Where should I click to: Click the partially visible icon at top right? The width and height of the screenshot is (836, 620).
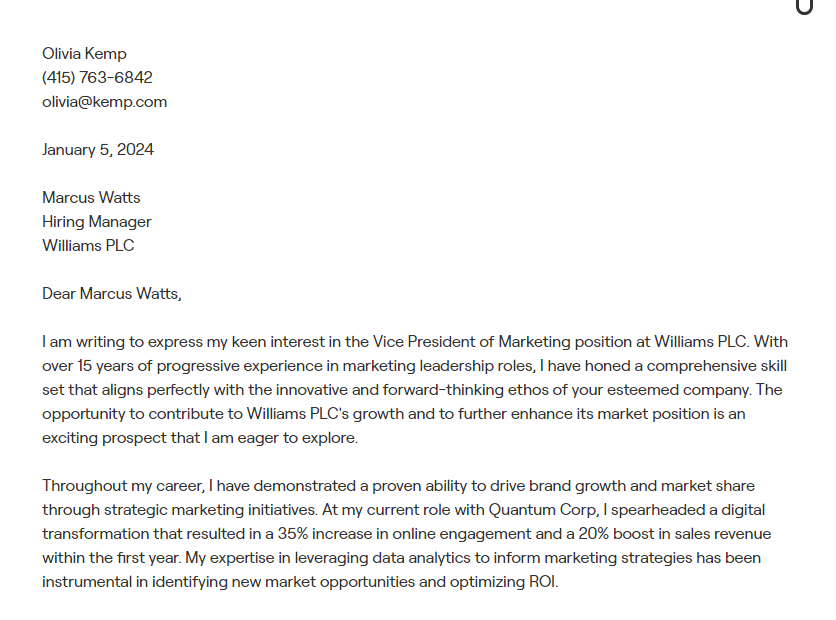click(804, 7)
